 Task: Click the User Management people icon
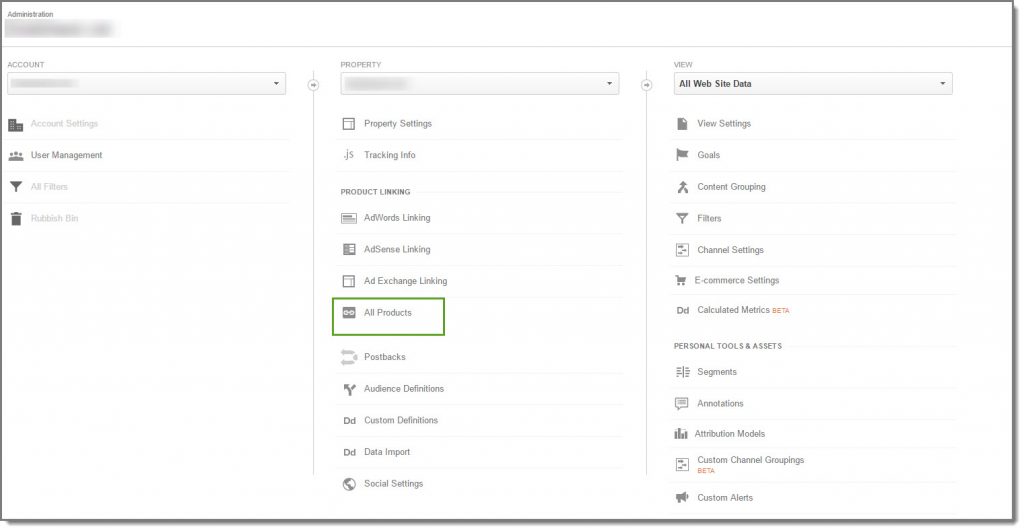[x=16, y=156]
